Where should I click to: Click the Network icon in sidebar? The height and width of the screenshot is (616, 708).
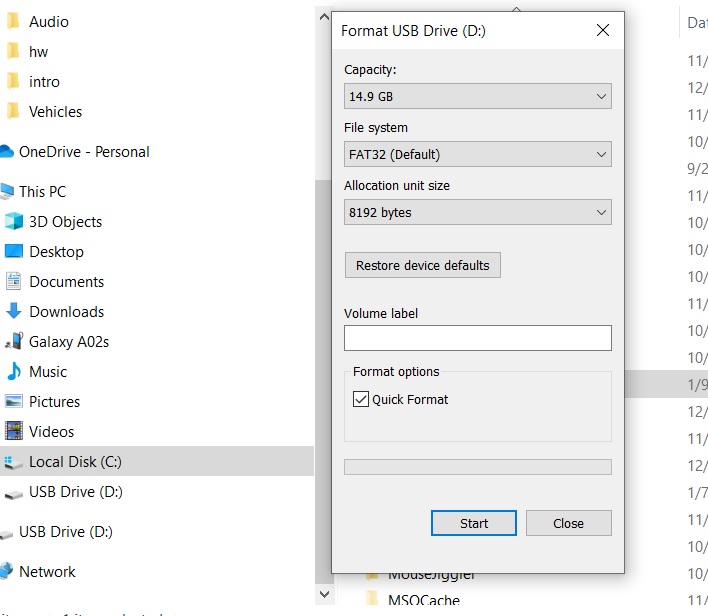pyautogui.click(x=8, y=572)
